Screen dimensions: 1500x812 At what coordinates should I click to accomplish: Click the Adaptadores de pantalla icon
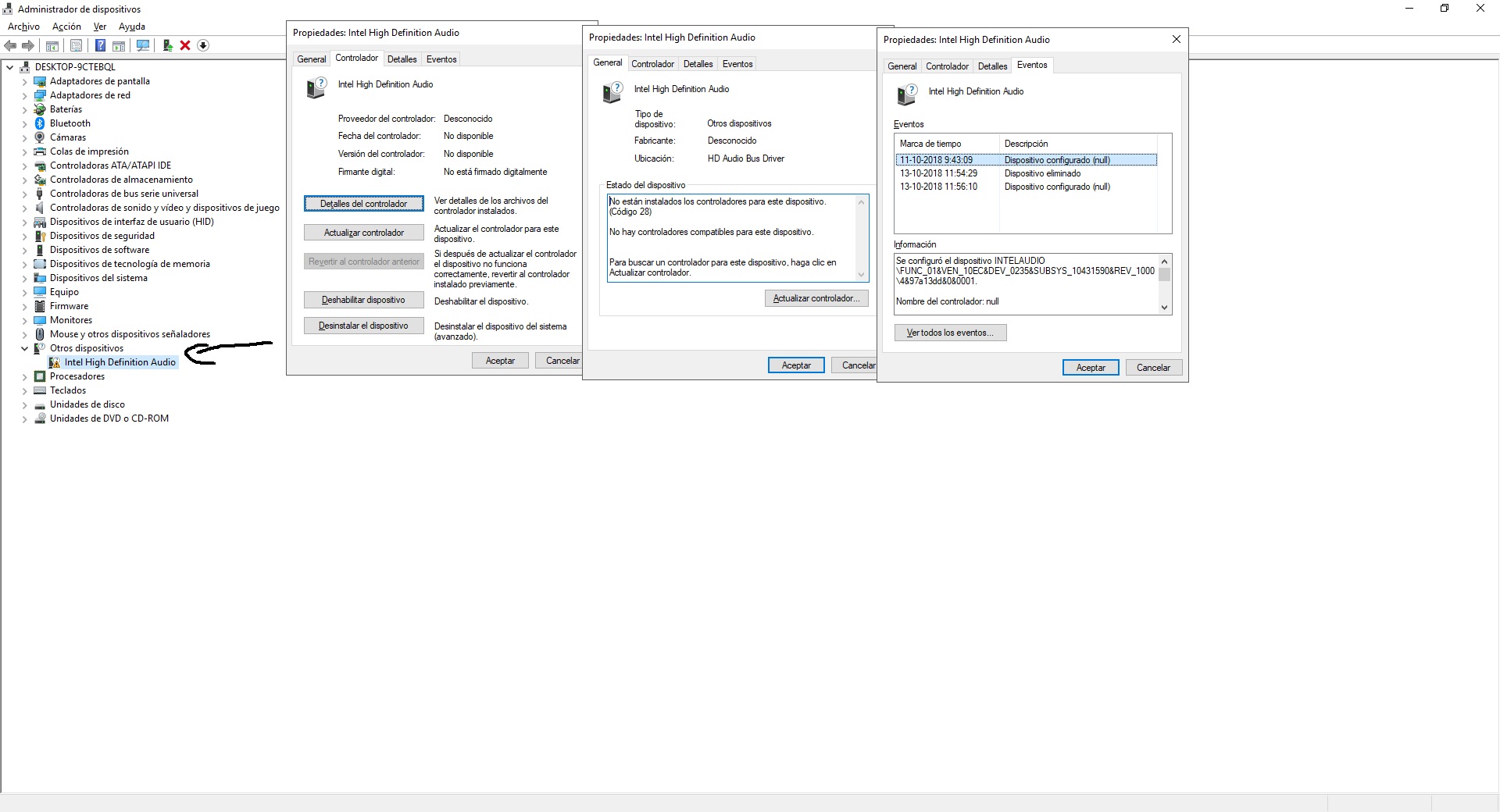pyautogui.click(x=40, y=81)
